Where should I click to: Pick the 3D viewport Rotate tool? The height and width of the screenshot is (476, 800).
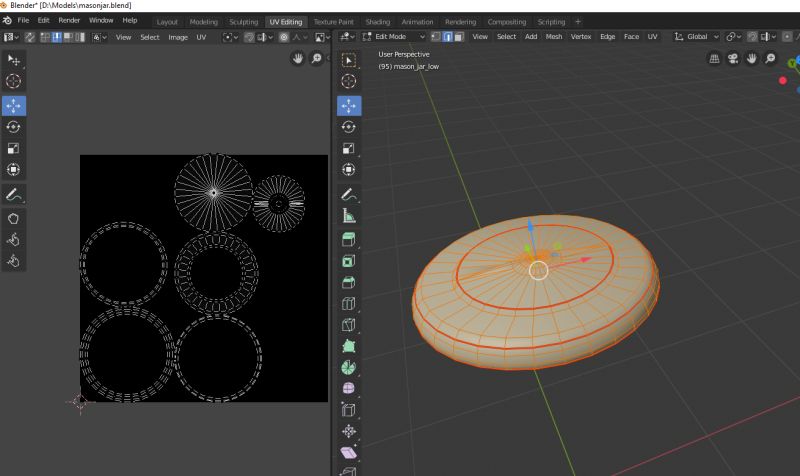point(349,127)
